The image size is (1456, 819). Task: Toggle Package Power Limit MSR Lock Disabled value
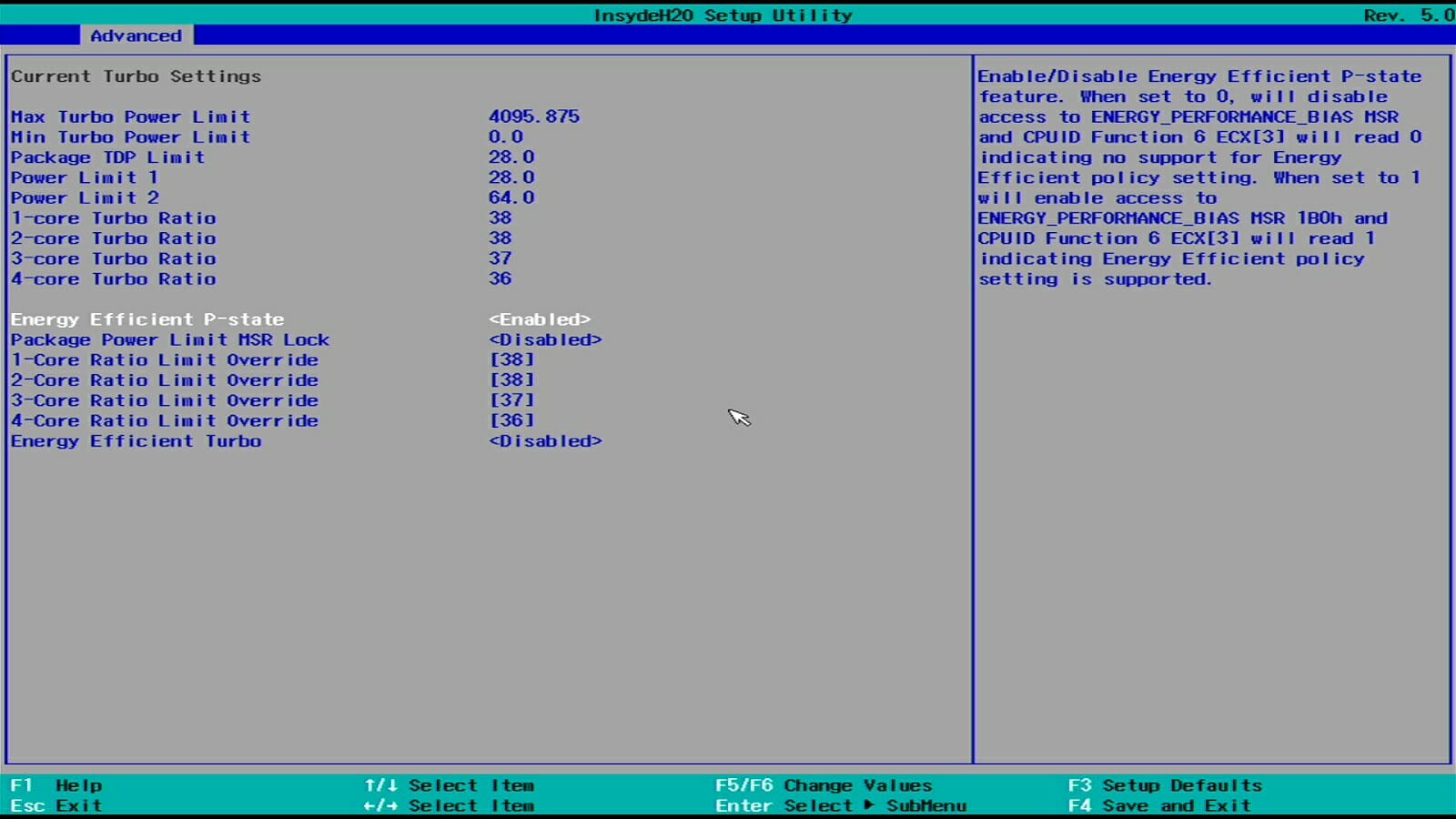pyautogui.click(x=545, y=339)
